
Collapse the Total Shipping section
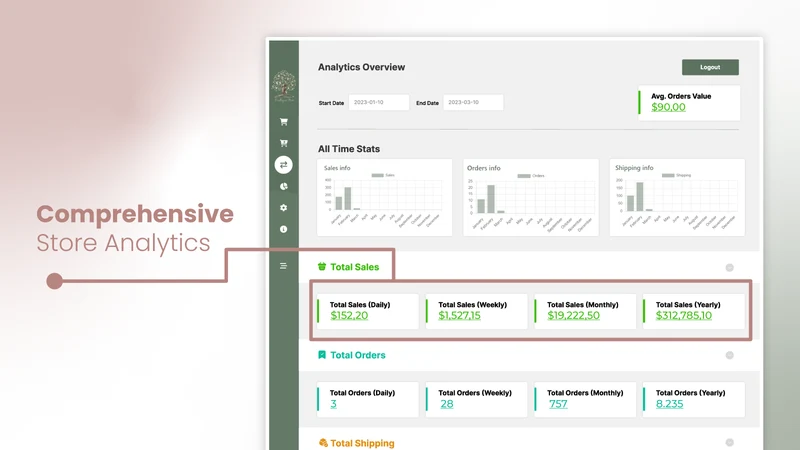730,442
